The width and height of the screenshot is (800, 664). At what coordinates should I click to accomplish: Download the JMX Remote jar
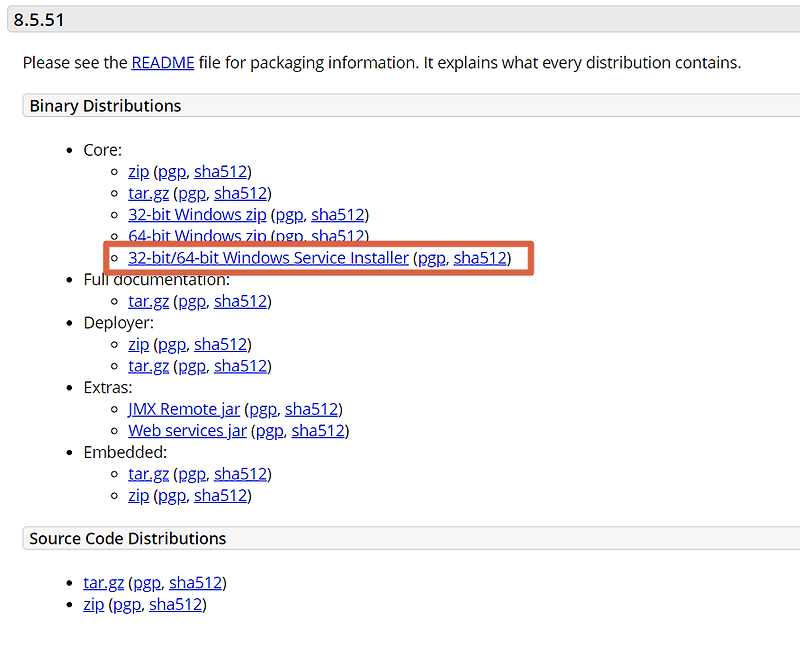point(184,409)
